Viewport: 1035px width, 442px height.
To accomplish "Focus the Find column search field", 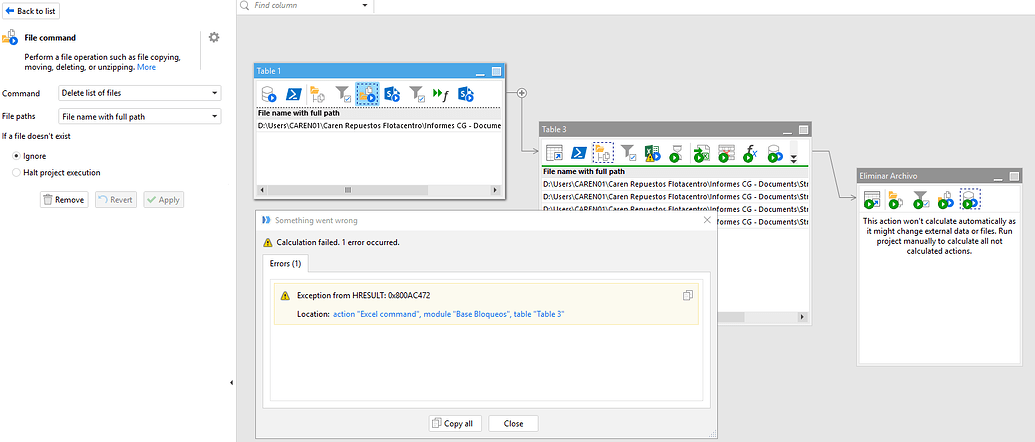I will [x=304, y=5].
